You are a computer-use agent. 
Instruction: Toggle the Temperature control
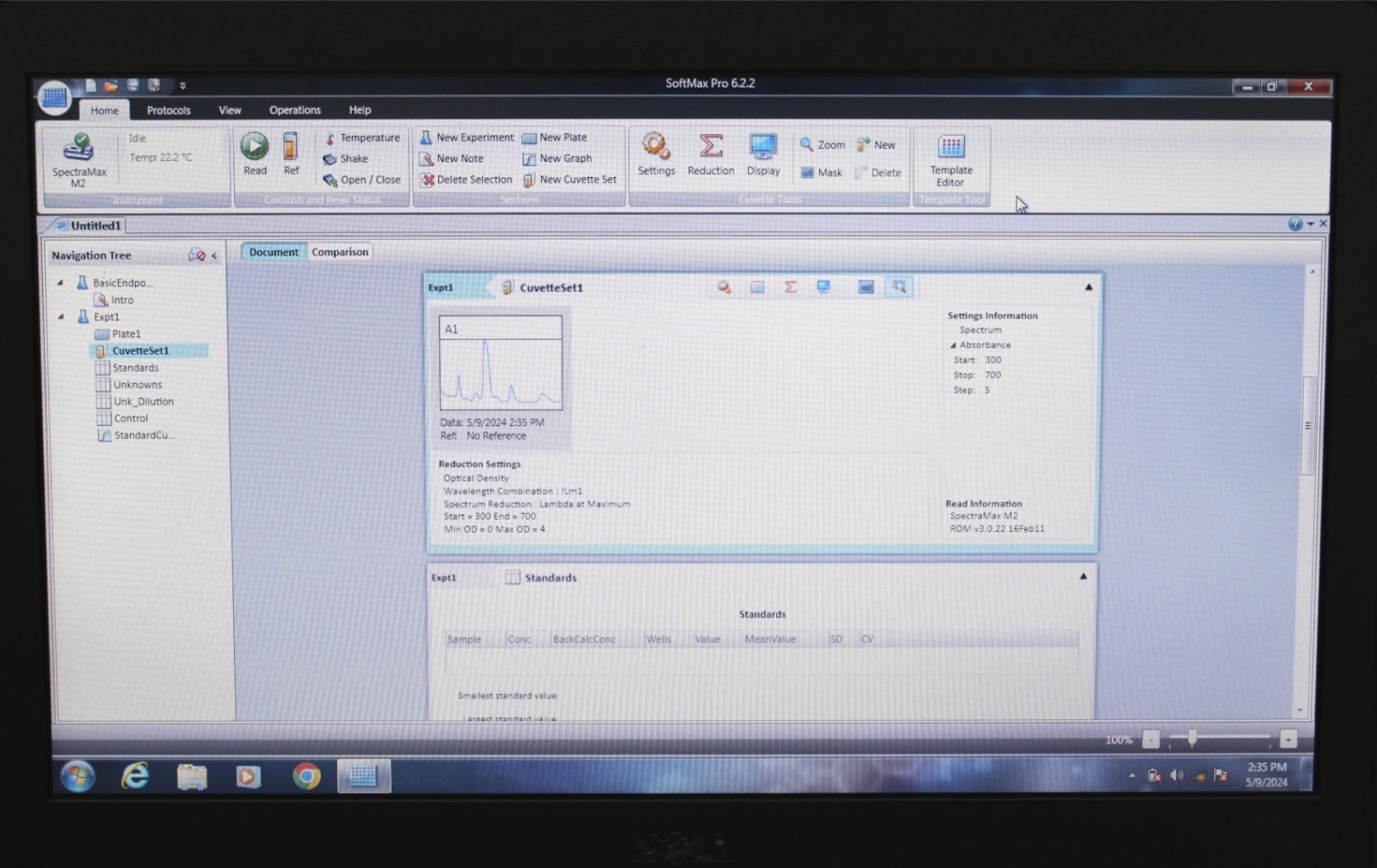click(362, 138)
